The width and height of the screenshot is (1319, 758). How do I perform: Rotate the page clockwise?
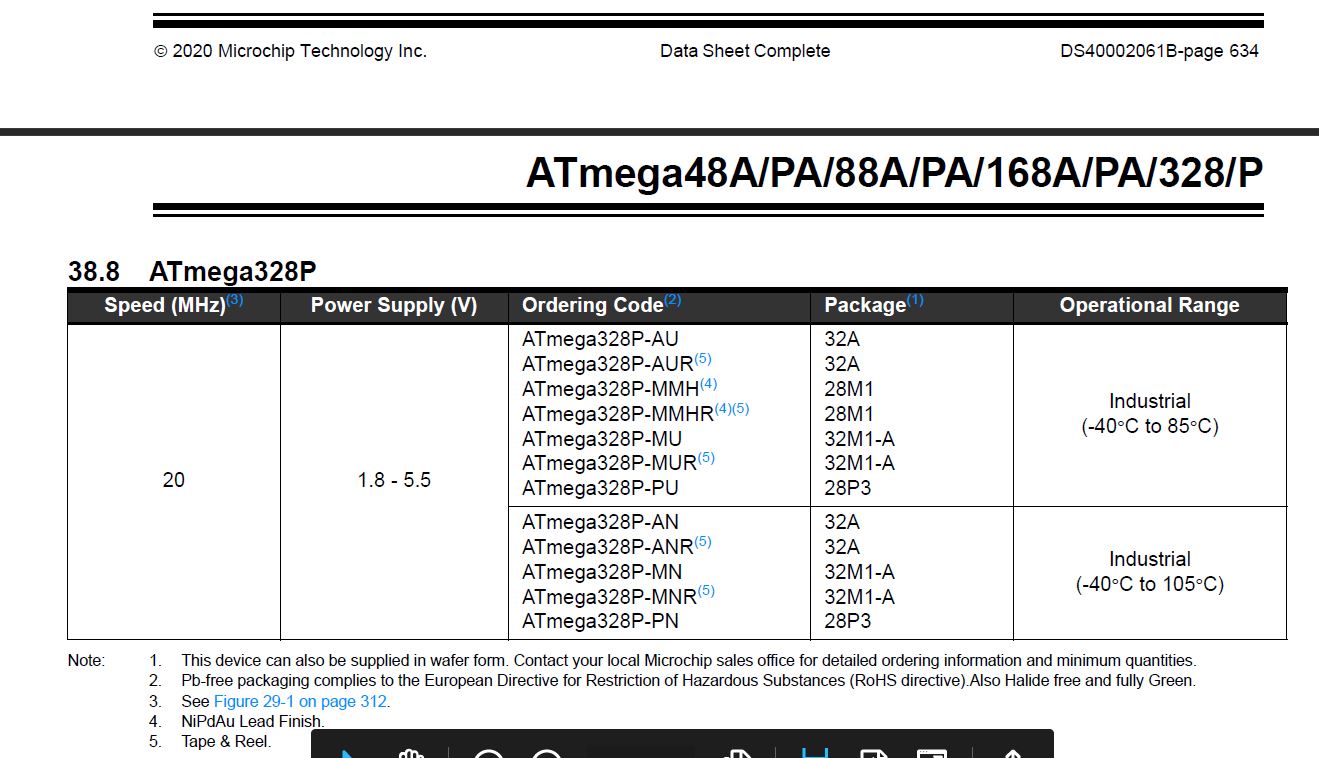[x=736, y=752]
